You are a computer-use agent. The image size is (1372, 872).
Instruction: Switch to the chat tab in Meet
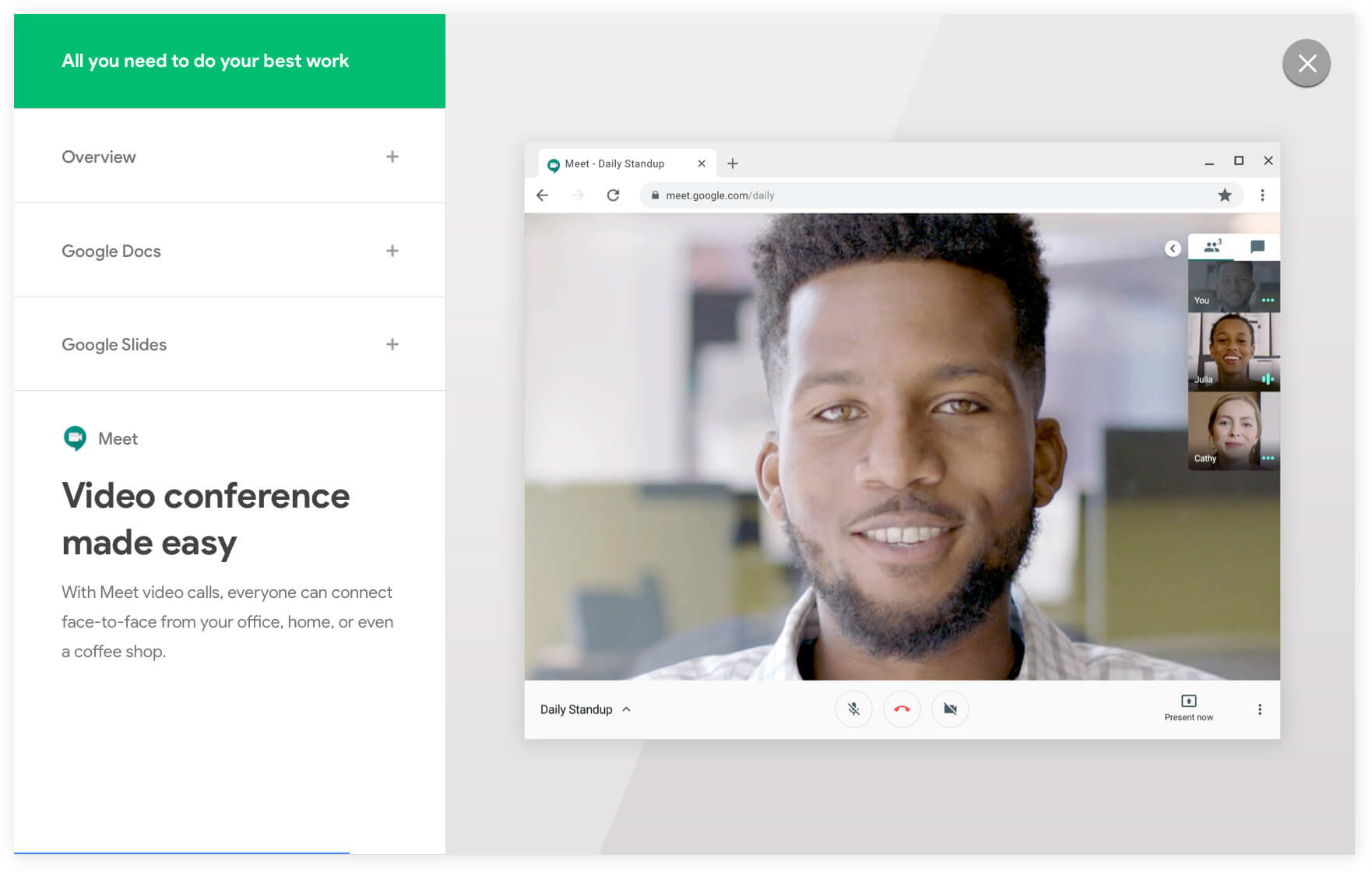point(1257,247)
